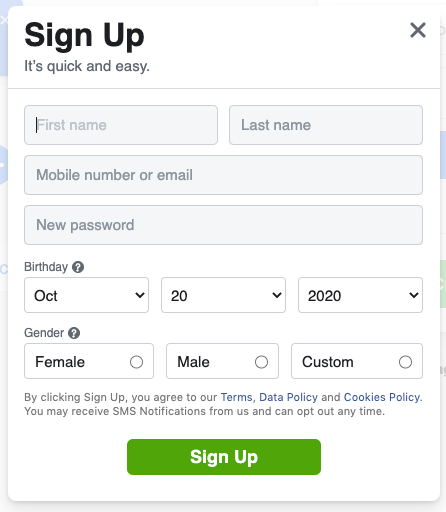The width and height of the screenshot is (446, 512).
Task: Click the Female option box label
Action: (60, 362)
